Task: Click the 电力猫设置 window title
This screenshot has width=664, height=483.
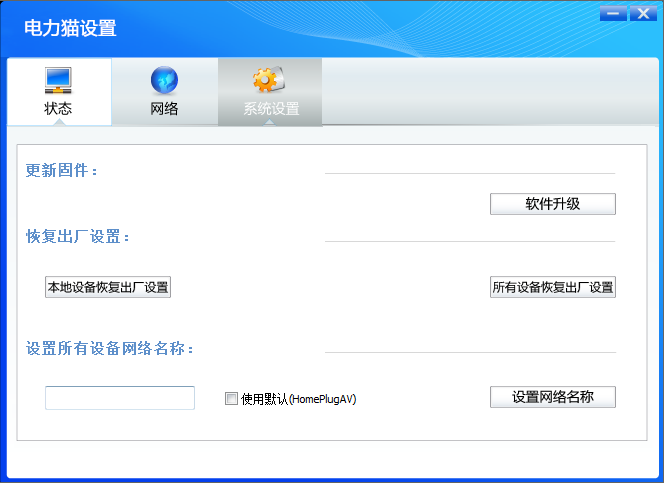Action: coord(70,28)
